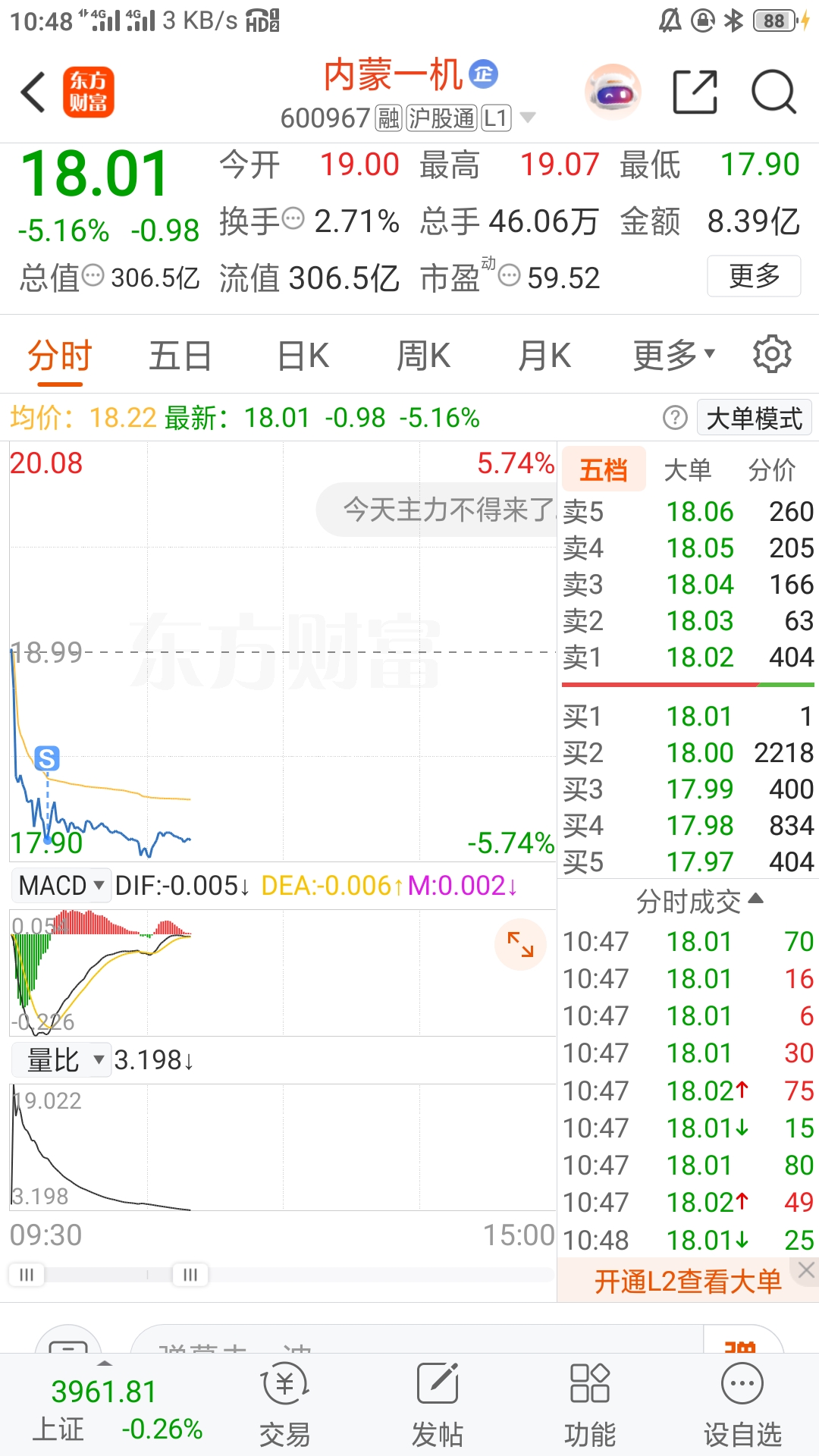Tap the 换手 info bubble icon
The height and width of the screenshot is (1456, 819).
293,218
